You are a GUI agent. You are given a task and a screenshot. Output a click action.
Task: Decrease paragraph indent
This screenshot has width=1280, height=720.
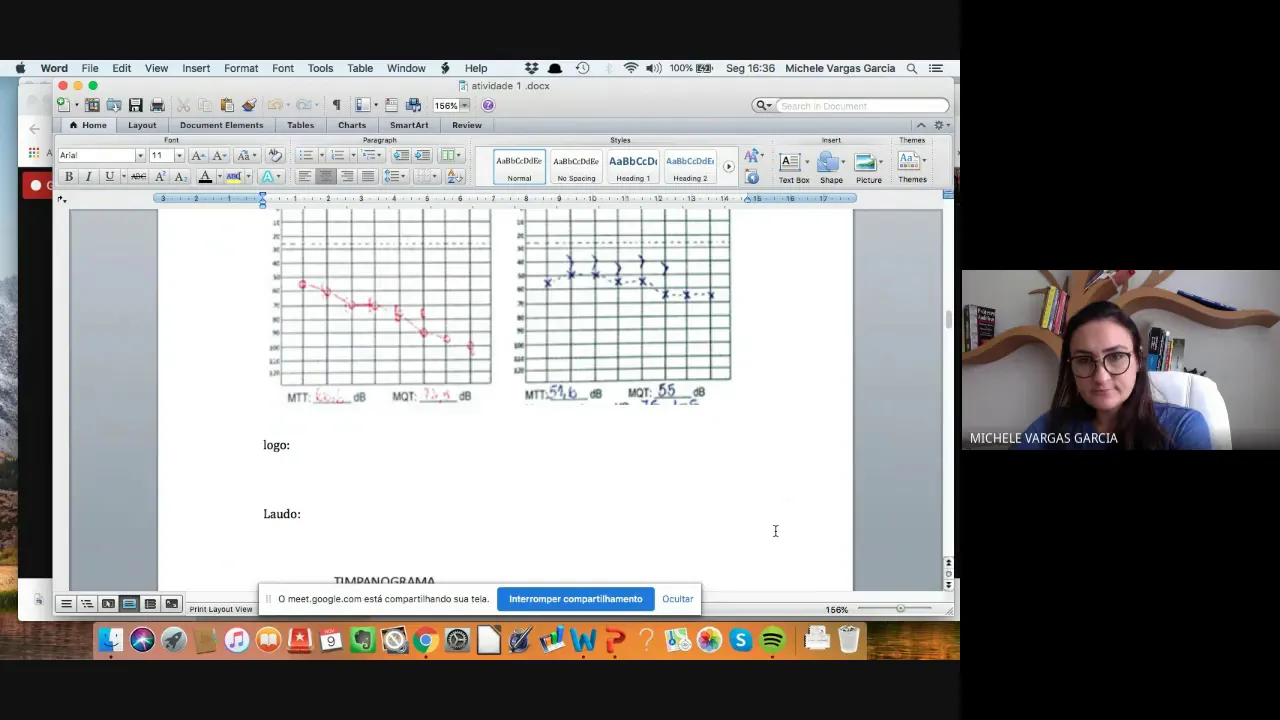click(x=401, y=155)
